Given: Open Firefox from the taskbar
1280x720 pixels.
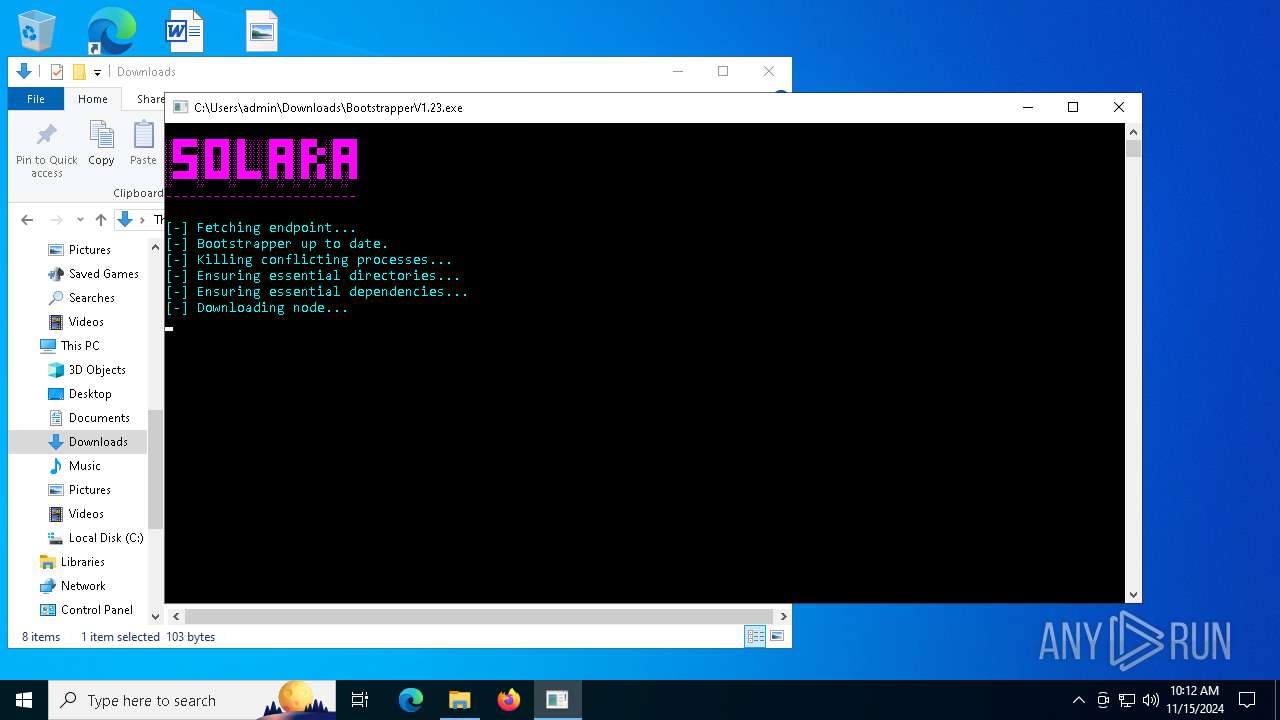Looking at the screenshot, I should (509, 700).
